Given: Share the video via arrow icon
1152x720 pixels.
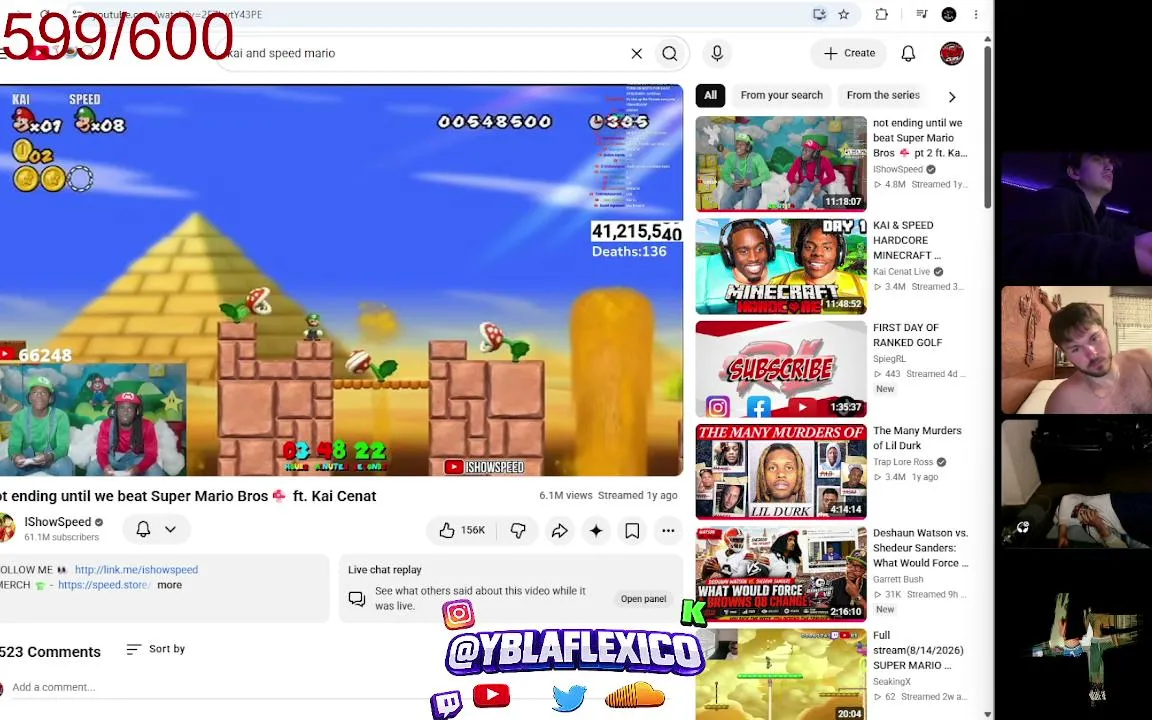Looking at the screenshot, I should pyautogui.click(x=559, y=530).
